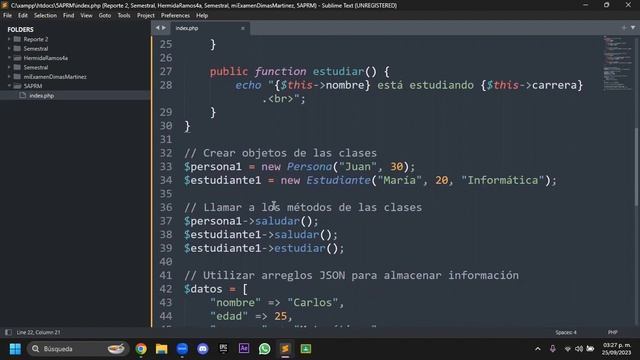The image size is (640, 360).
Task: Select the miExamenDimasMartinez folder
Action: pos(55,77)
